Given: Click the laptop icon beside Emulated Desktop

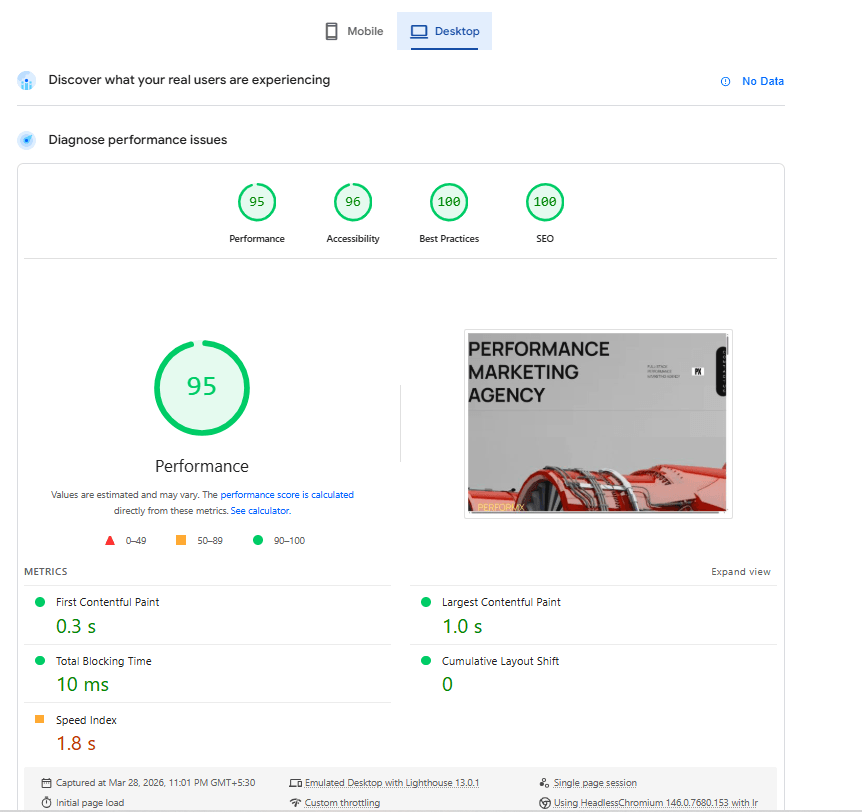Looking at the screenshot, I should (295, 782).
